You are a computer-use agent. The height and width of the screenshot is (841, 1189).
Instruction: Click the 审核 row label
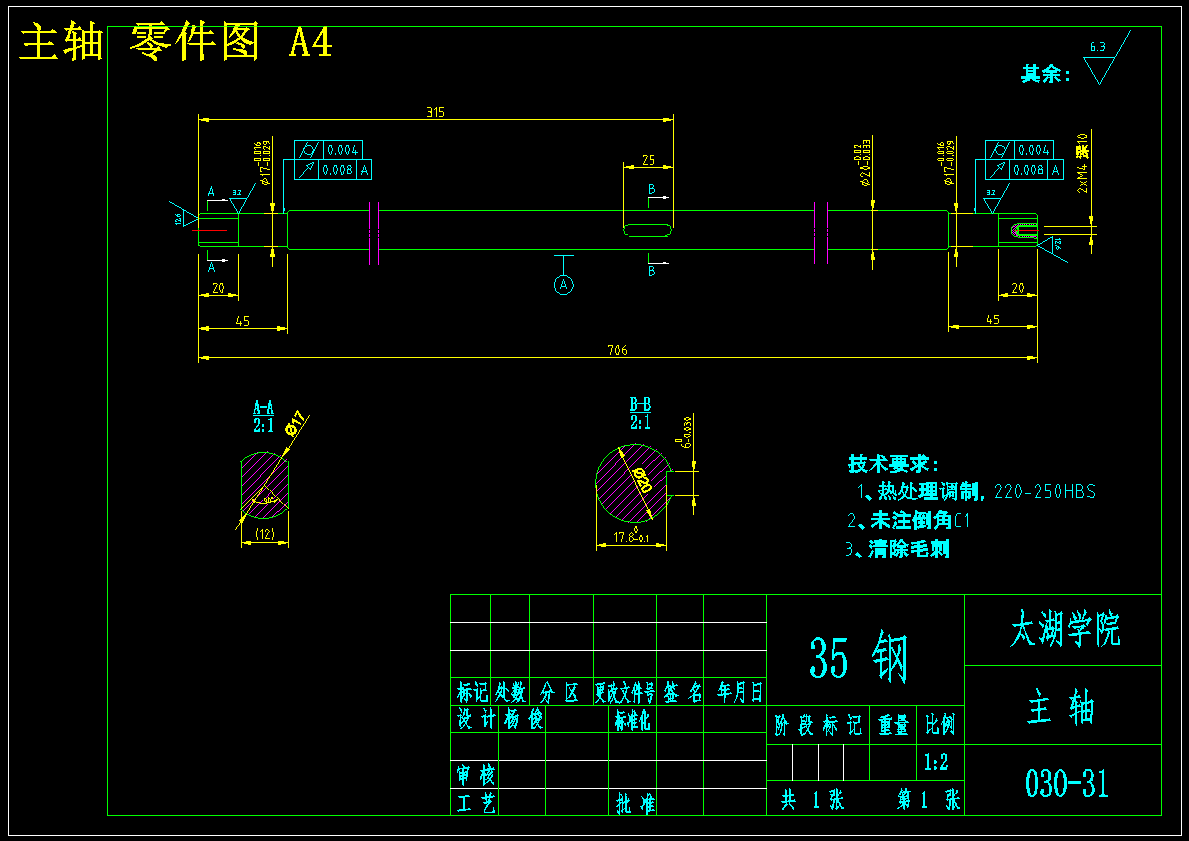[x=475, y=775]
